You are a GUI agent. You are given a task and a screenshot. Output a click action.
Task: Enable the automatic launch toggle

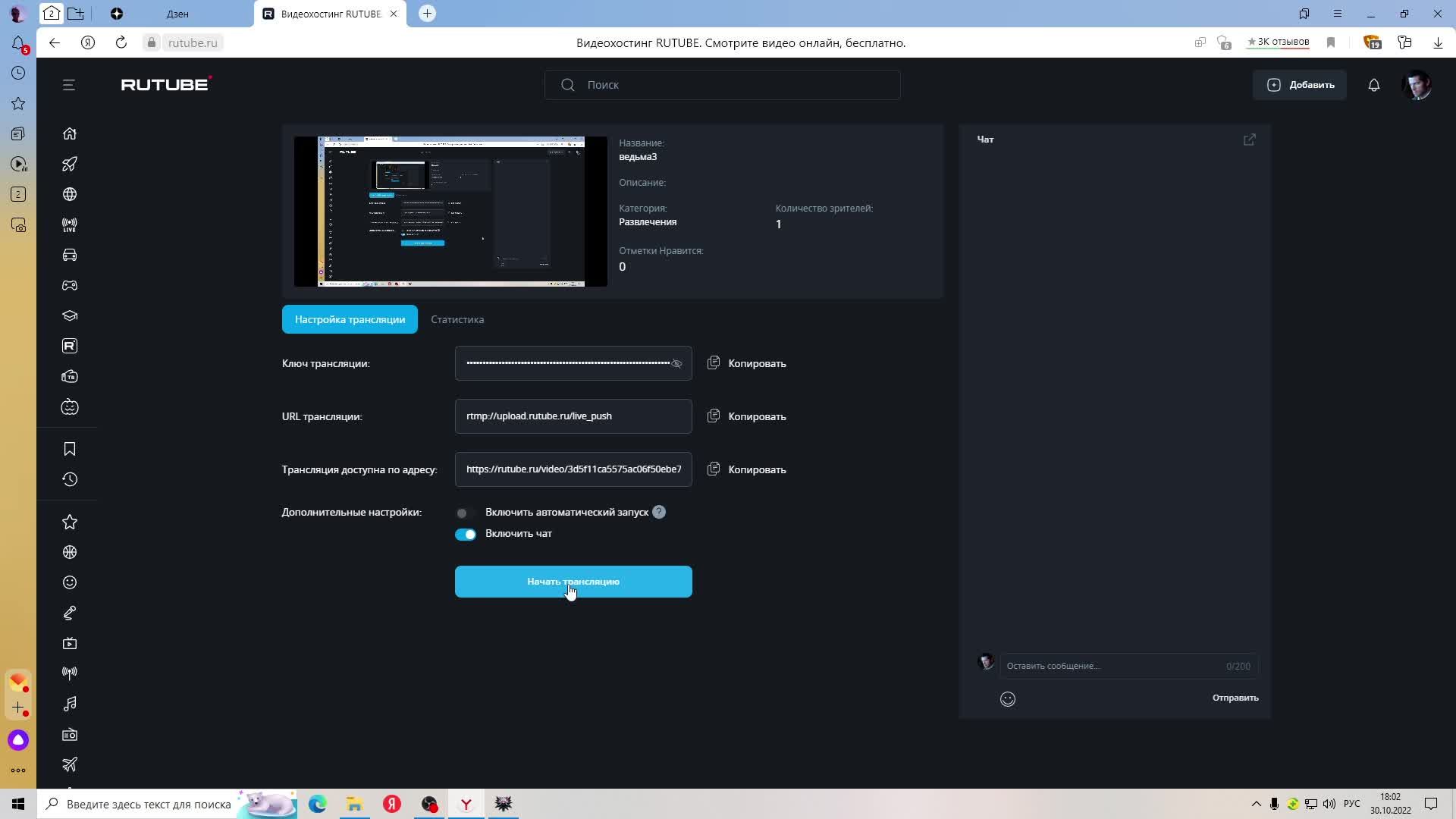coord(465,513)
